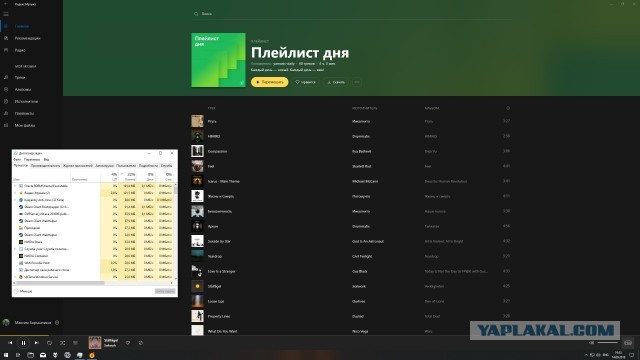
Task: Click Скачать to download the playlist
Action: [x=336, y=82]
